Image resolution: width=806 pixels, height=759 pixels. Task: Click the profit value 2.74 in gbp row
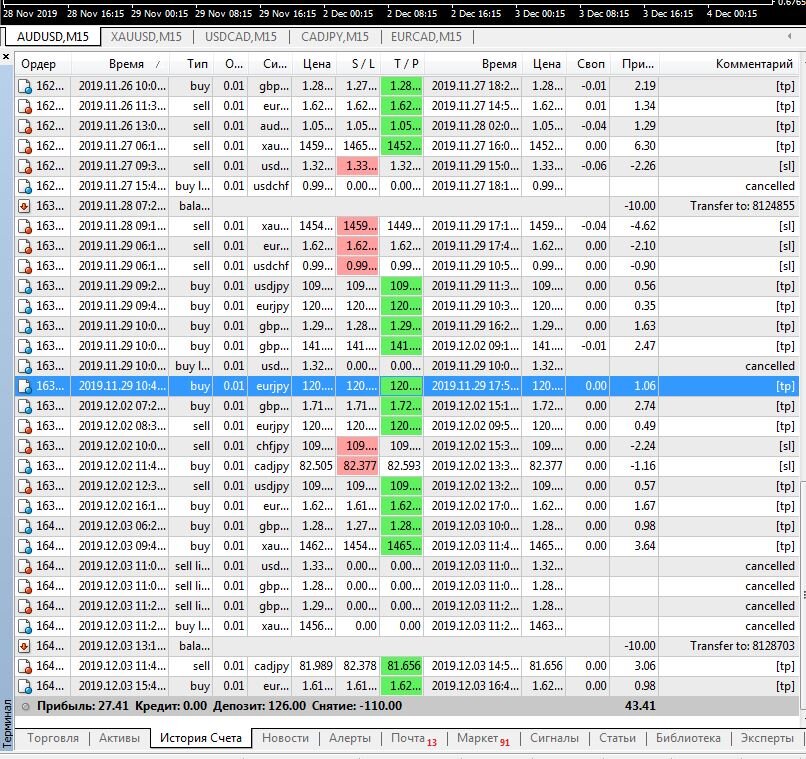pyautogui.click(x=645, y=406)
